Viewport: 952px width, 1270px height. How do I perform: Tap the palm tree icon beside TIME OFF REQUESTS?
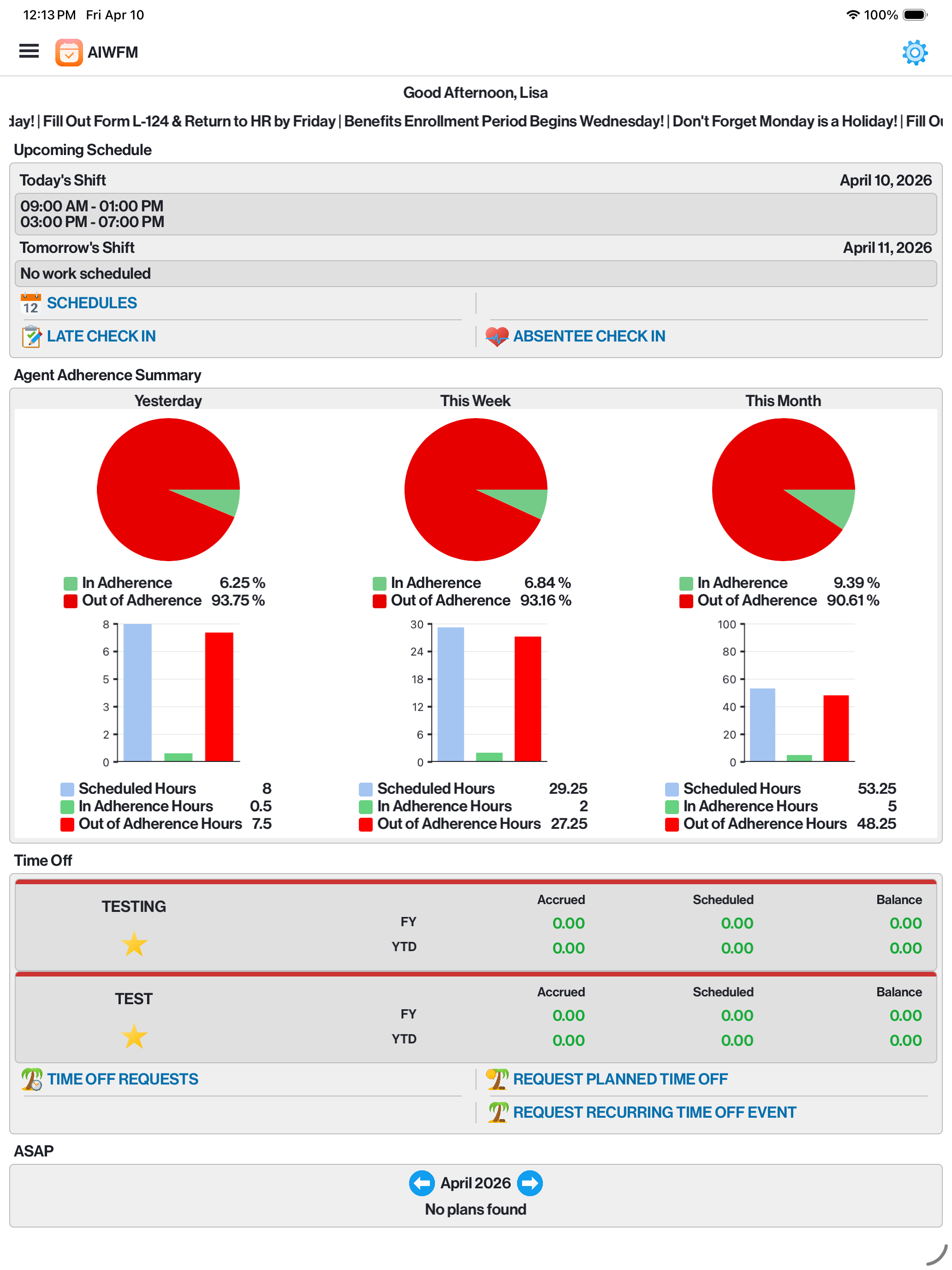coord(32,1079)
